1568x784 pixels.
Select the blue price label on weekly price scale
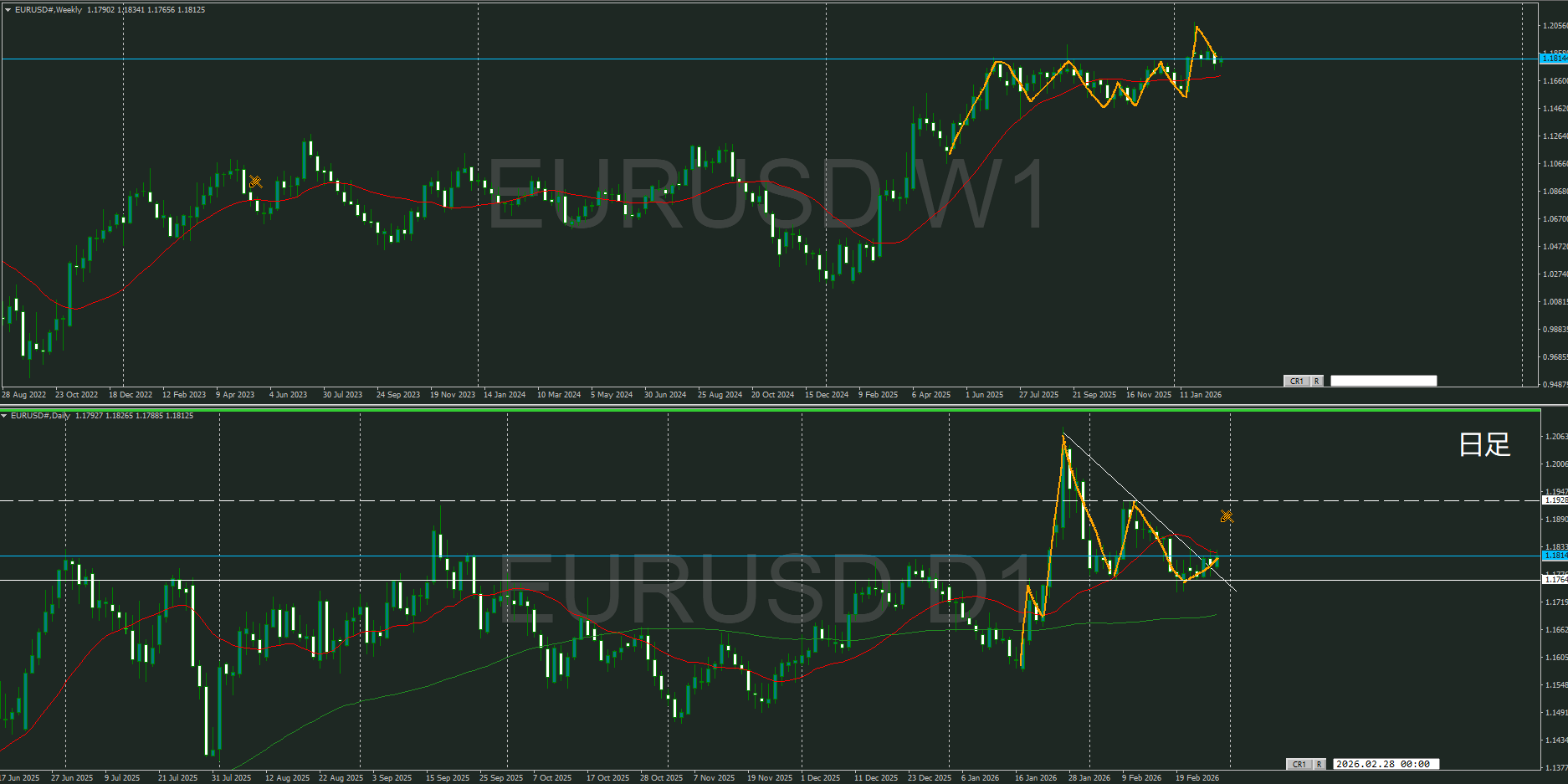coord(1554,59)
